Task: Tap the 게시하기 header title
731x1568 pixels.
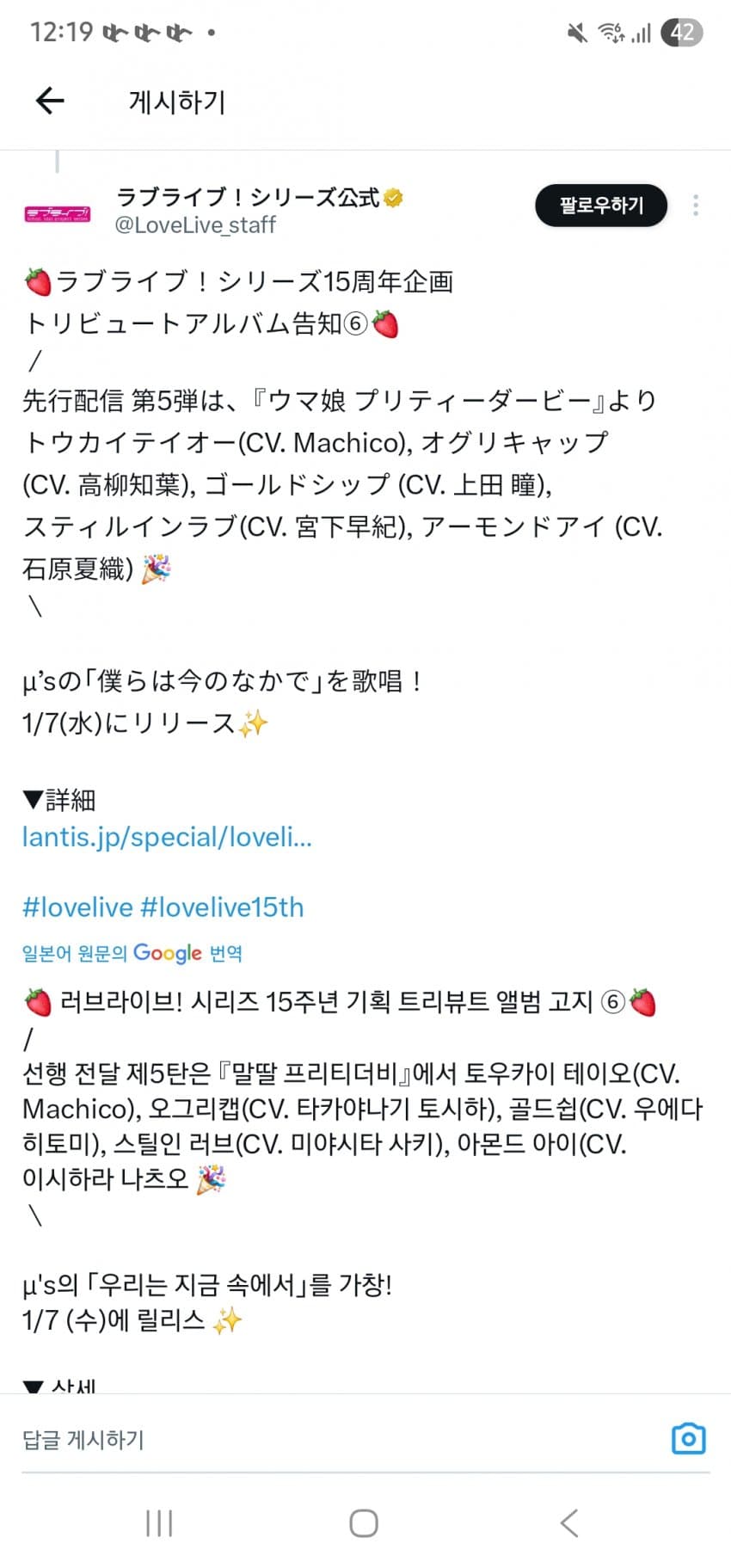Action: coord(176,102)
